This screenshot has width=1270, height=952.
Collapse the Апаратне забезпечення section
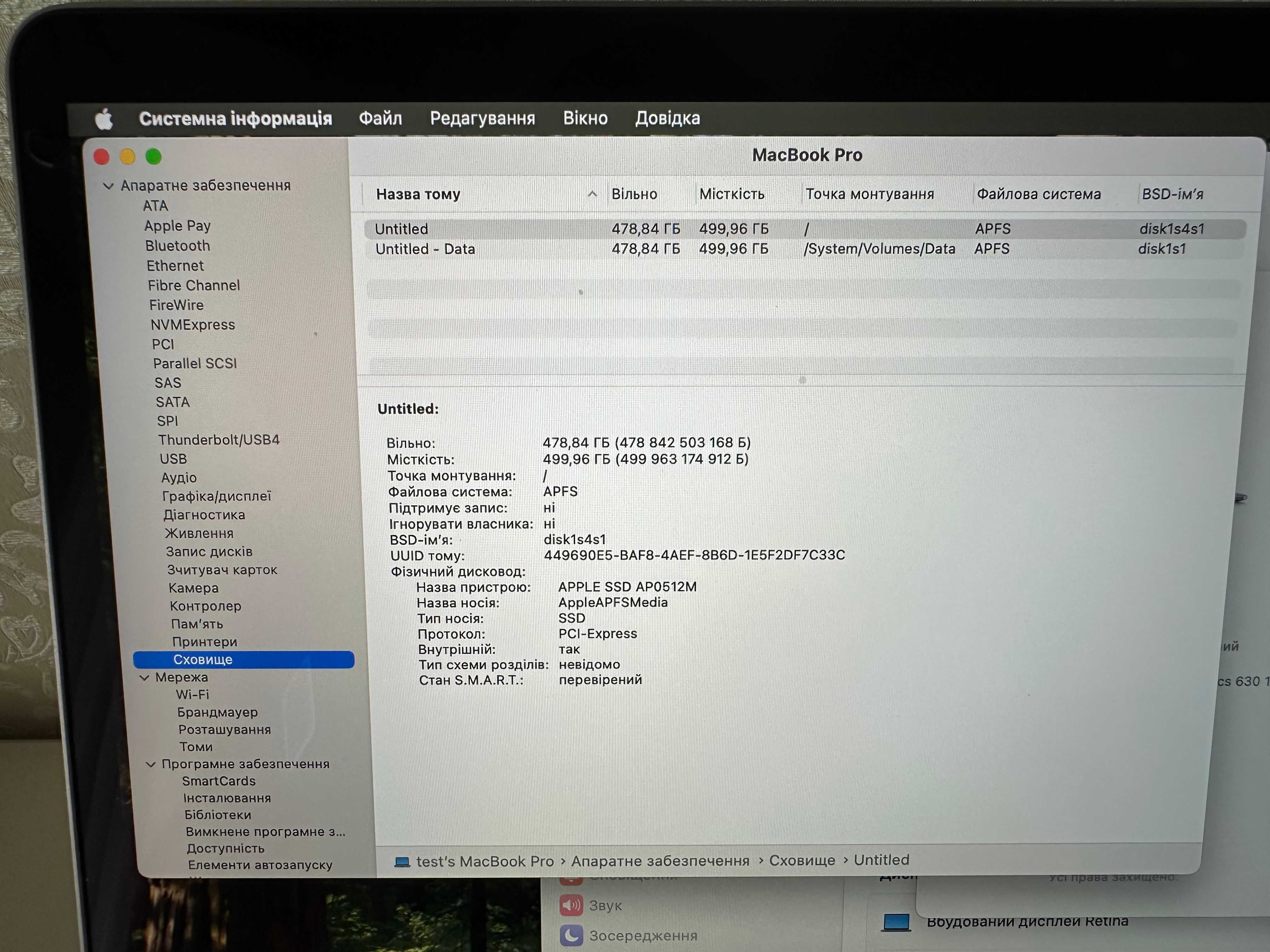108,186
